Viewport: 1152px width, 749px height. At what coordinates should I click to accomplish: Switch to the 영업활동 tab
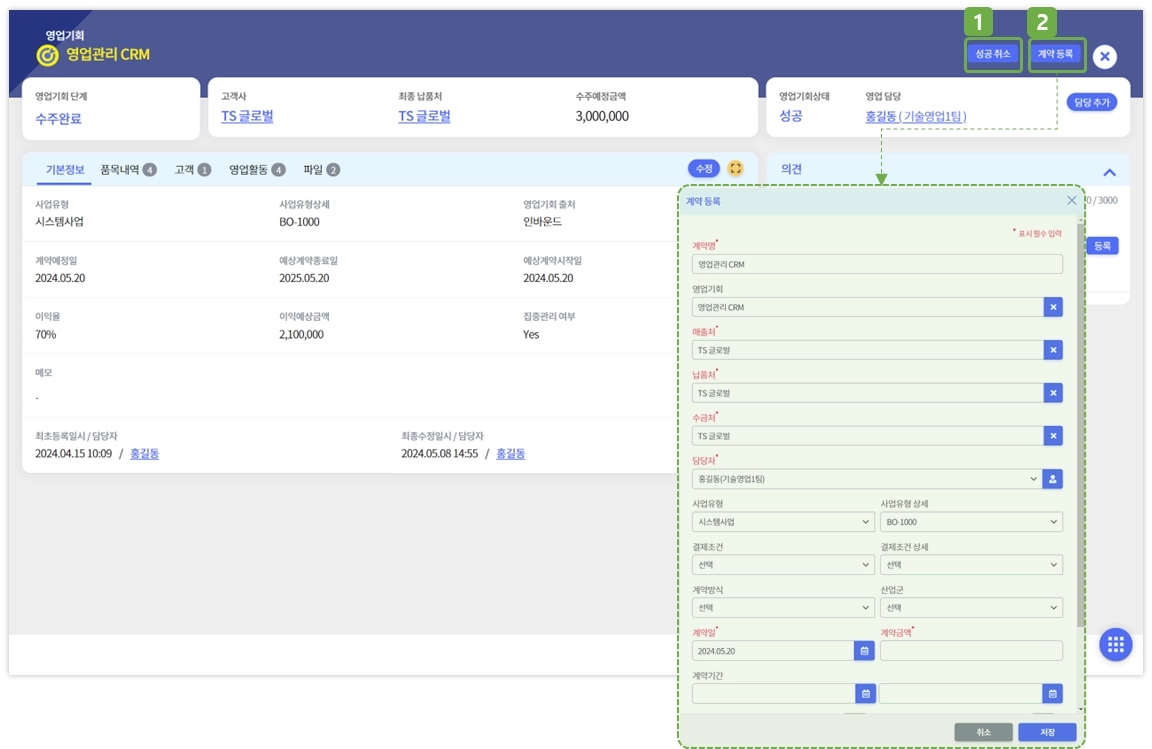pyautogui.click(x=257, y=170)
